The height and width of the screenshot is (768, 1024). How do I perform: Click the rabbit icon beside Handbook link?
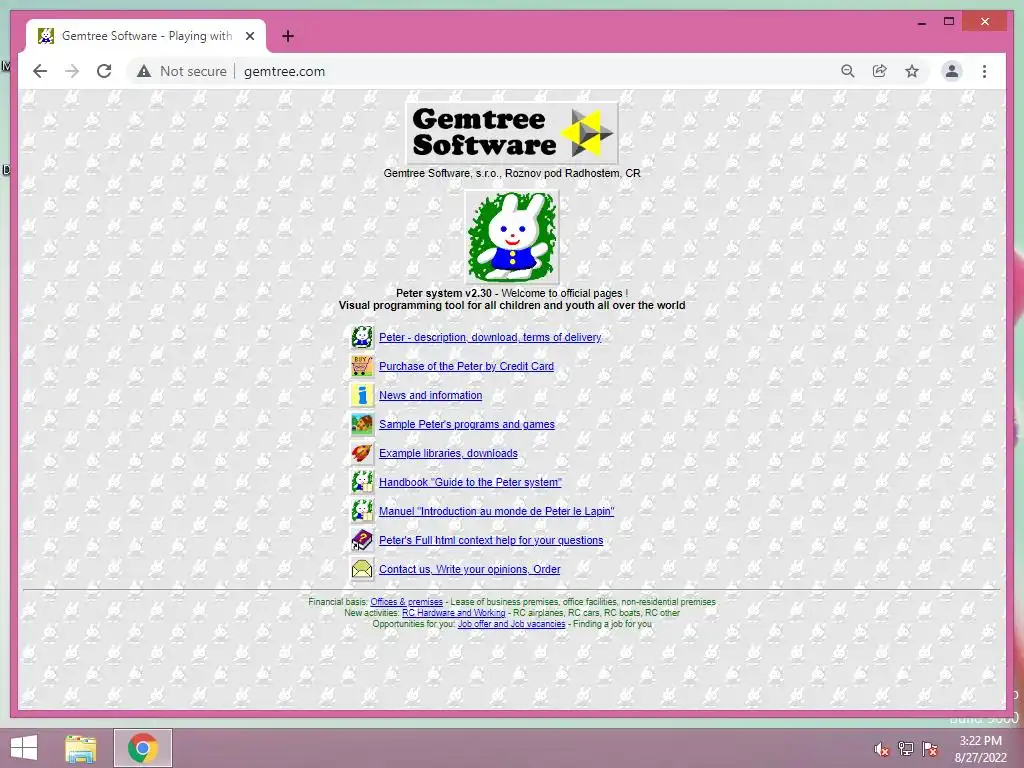pyautogui.click(x=362, y=482)
